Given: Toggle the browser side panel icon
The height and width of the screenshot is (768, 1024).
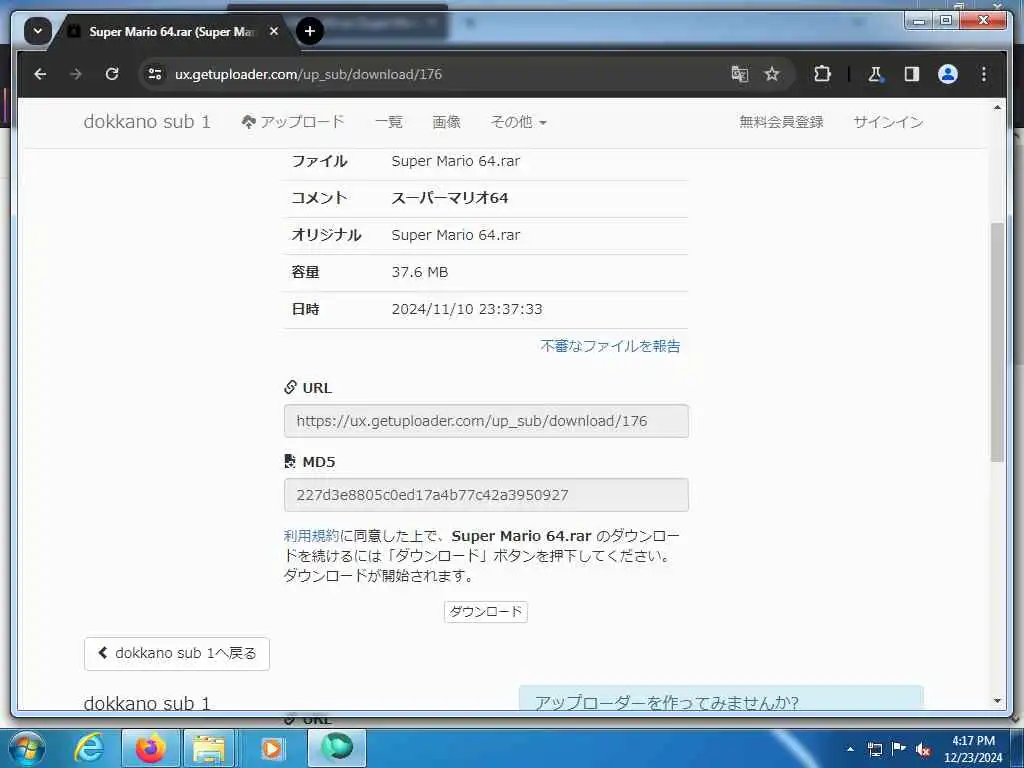Looking at the screenshot, I should [912, 74].
